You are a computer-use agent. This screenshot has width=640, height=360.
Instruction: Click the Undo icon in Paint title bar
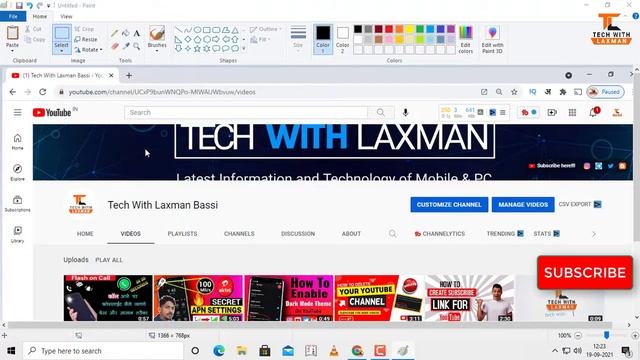click(x=30, y=5)
